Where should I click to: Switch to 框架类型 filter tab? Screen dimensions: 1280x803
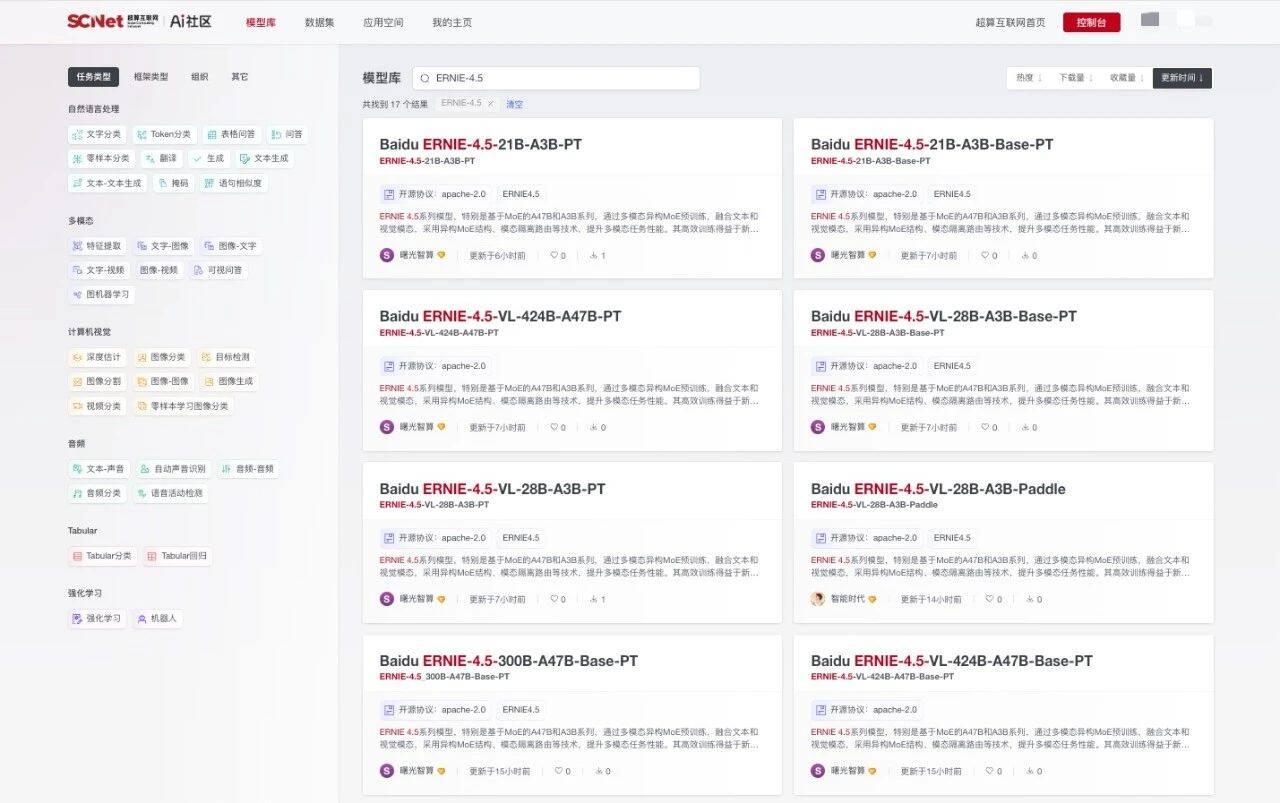pyautogui.click(x=151, y=77)
